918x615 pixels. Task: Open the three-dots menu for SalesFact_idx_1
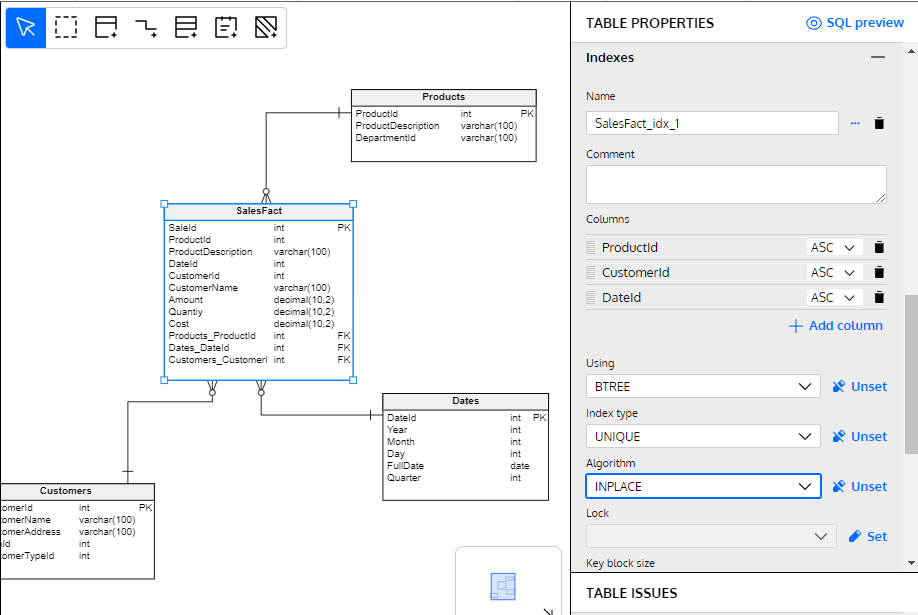tap(855, 124)
